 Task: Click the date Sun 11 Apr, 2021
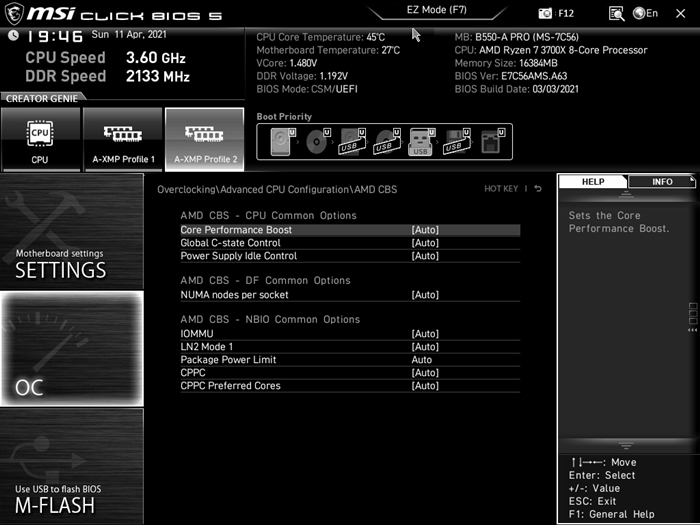point(129,34)
